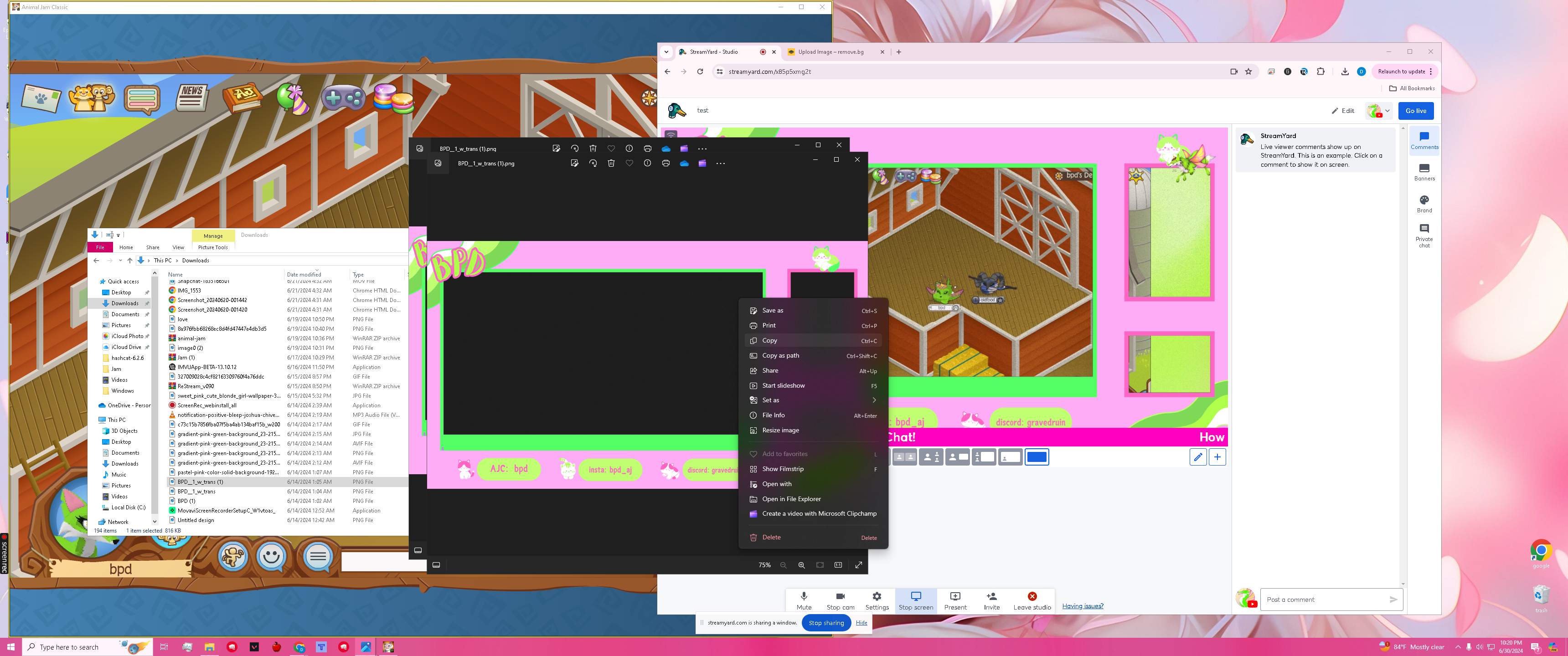Open StreamYard Banners panel
The height and width of the screenshot is (656, 1568).
click(x=1424, y=172)
